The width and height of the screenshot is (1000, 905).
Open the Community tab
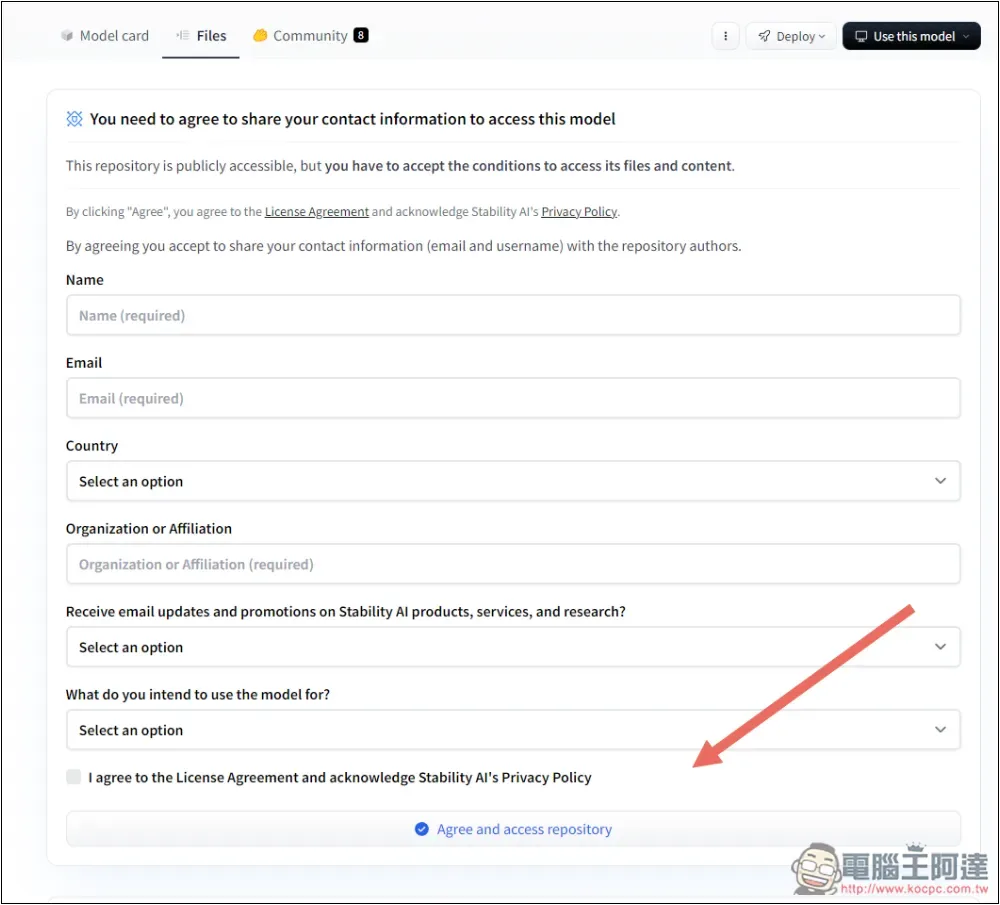tap(311, 36)
